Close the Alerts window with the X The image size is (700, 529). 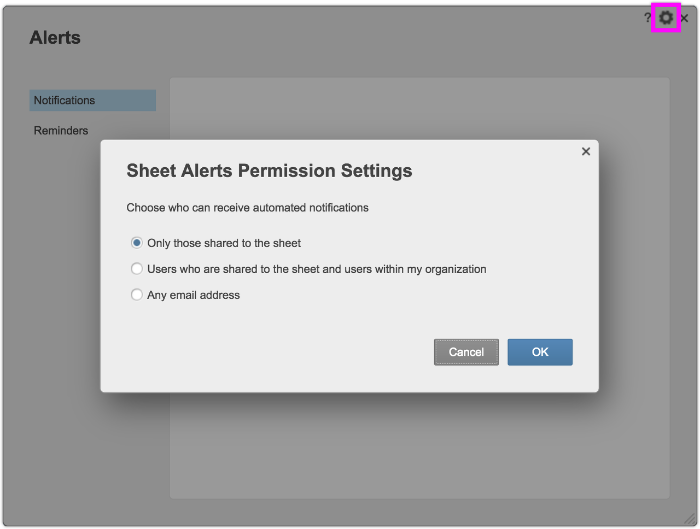[684, 18]
